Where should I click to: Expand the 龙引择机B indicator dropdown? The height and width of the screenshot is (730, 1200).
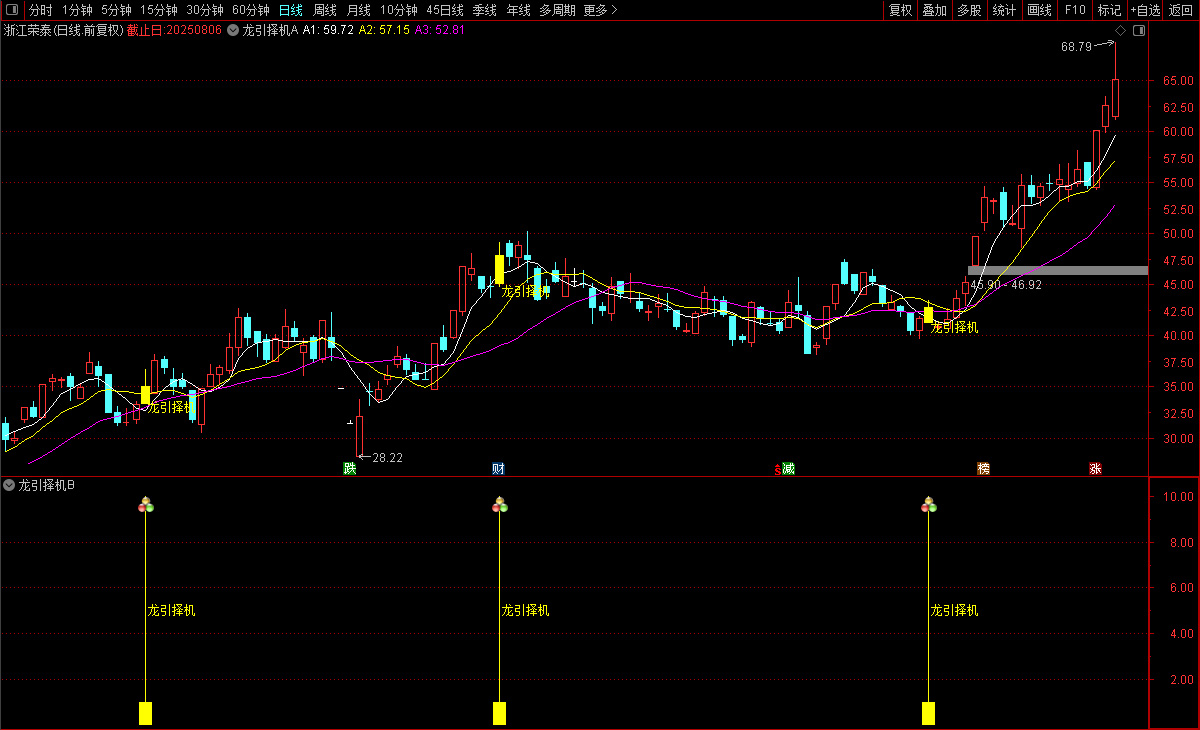click(9, 486)
